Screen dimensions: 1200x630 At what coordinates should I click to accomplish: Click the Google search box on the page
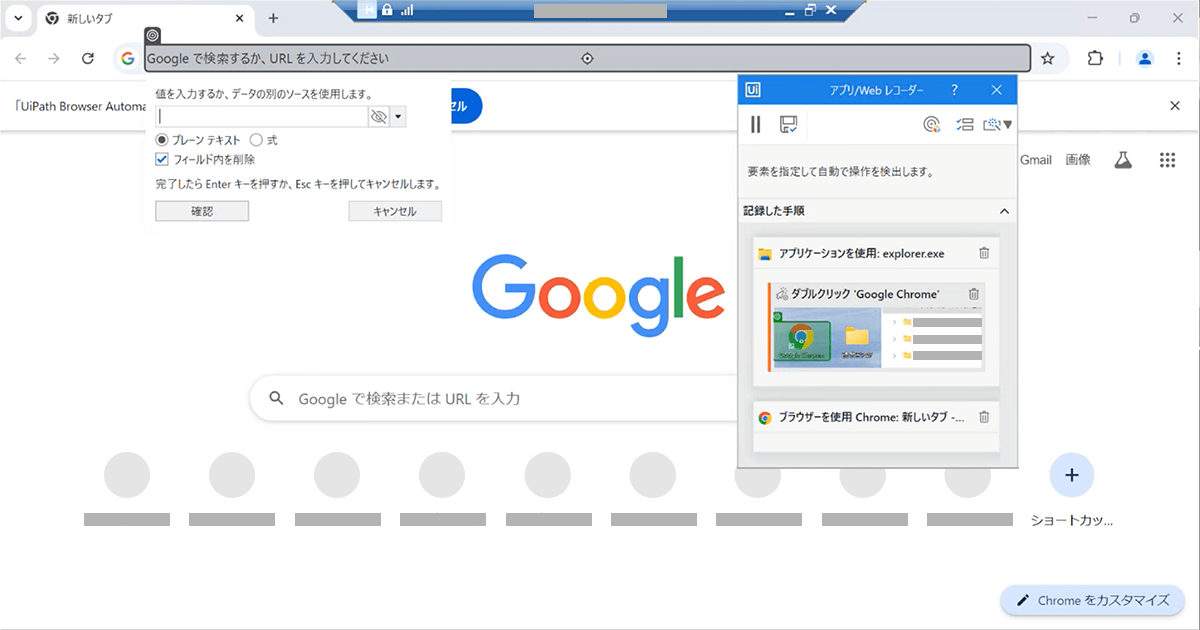click(495, 399)
